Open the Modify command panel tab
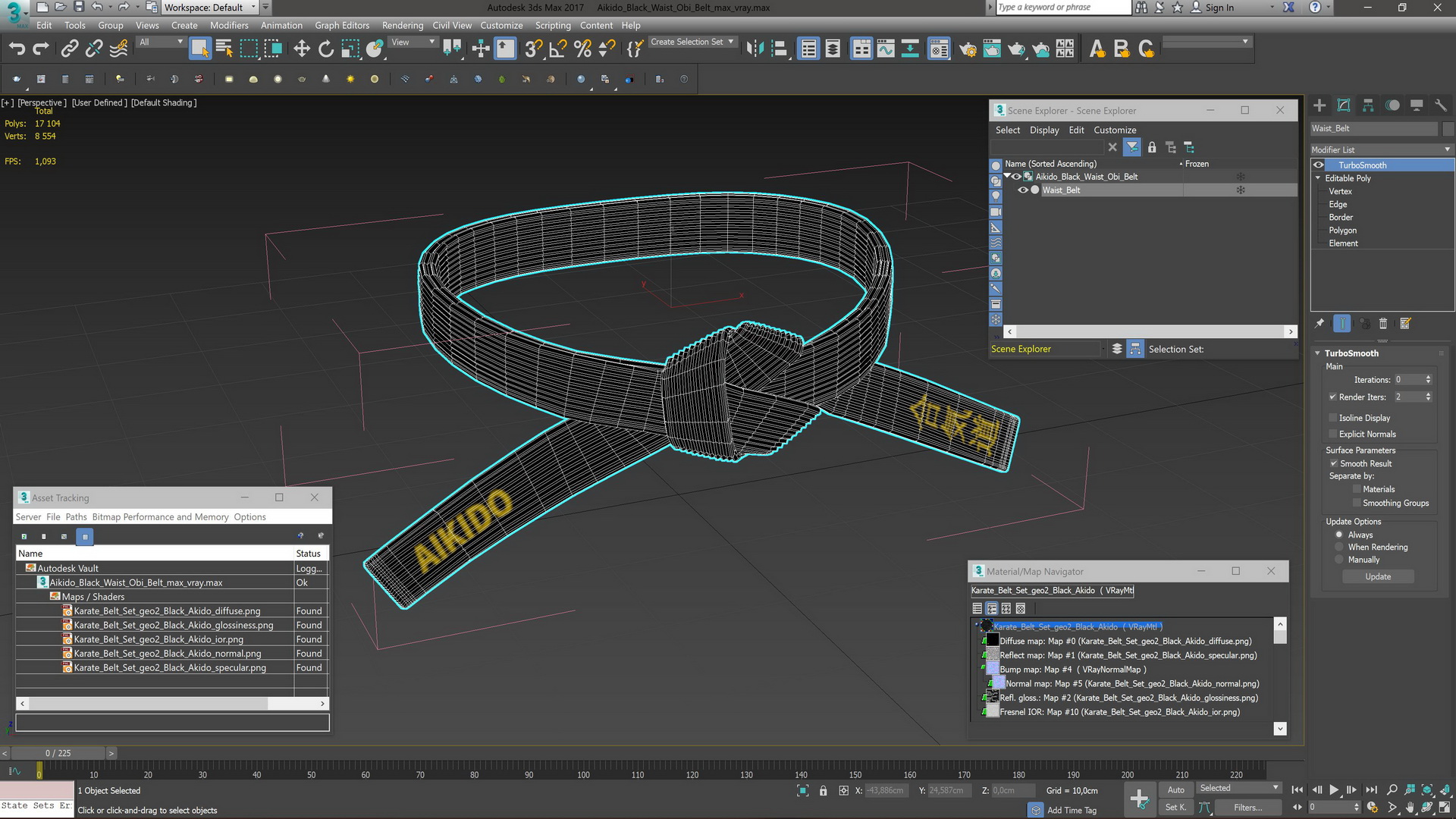1456x819 pixels. click(1344, 105)
